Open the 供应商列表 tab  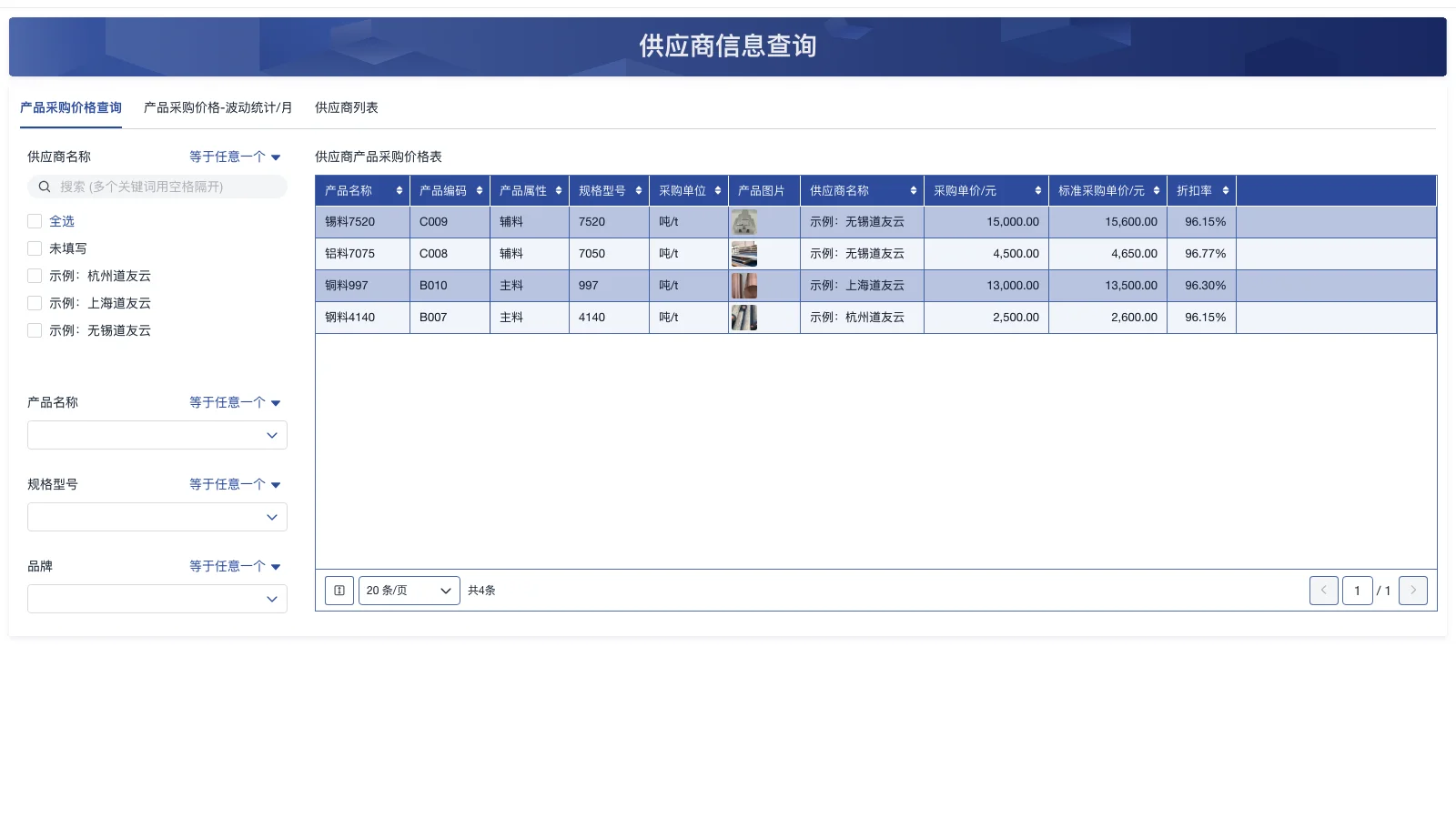345,107
